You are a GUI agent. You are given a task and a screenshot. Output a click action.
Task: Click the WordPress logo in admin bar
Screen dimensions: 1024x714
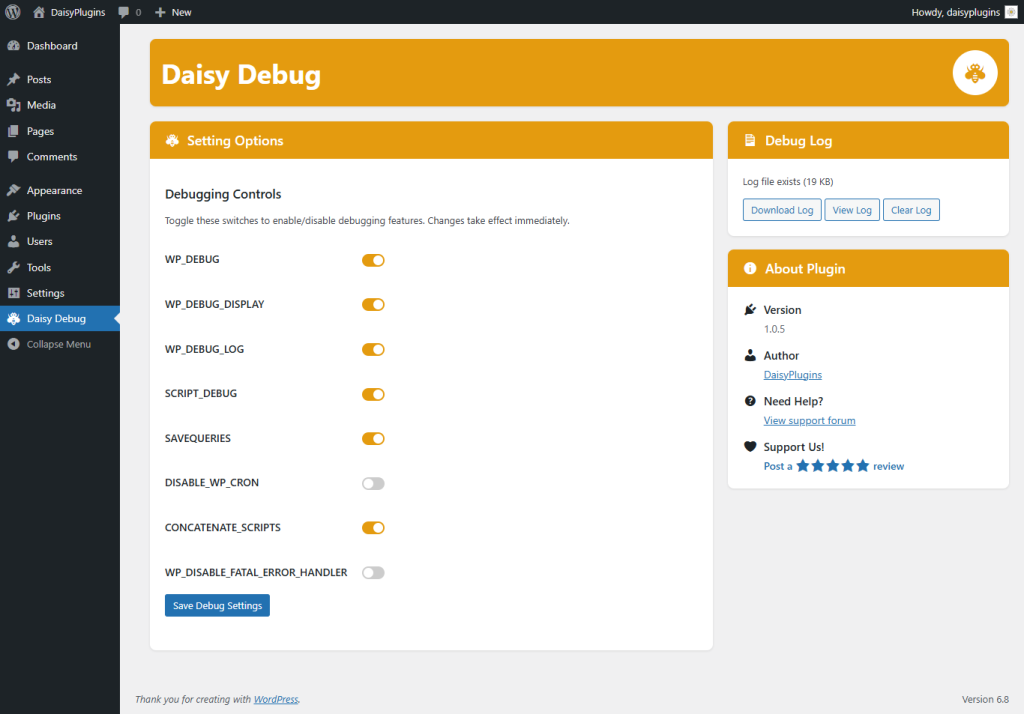[13, 12]
